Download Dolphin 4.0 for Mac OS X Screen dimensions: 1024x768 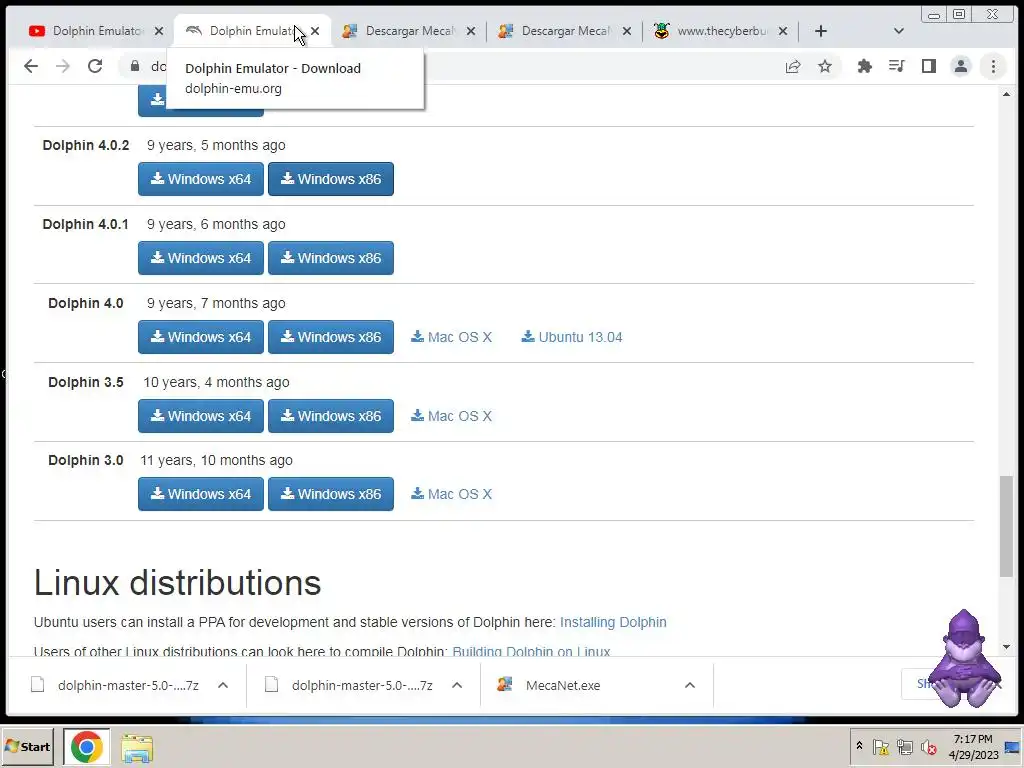coord(451,337)
